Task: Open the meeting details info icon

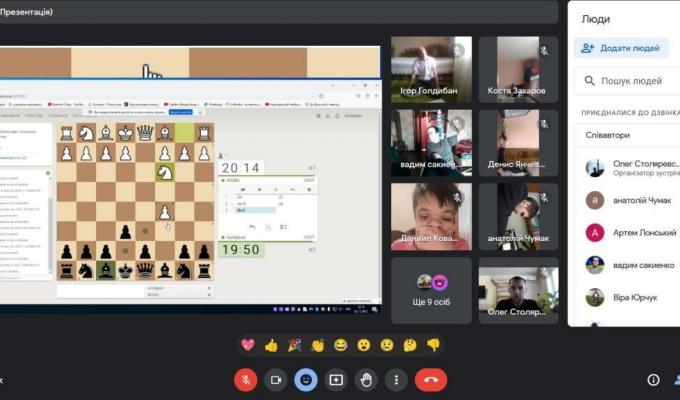Action: pos(653,380)
